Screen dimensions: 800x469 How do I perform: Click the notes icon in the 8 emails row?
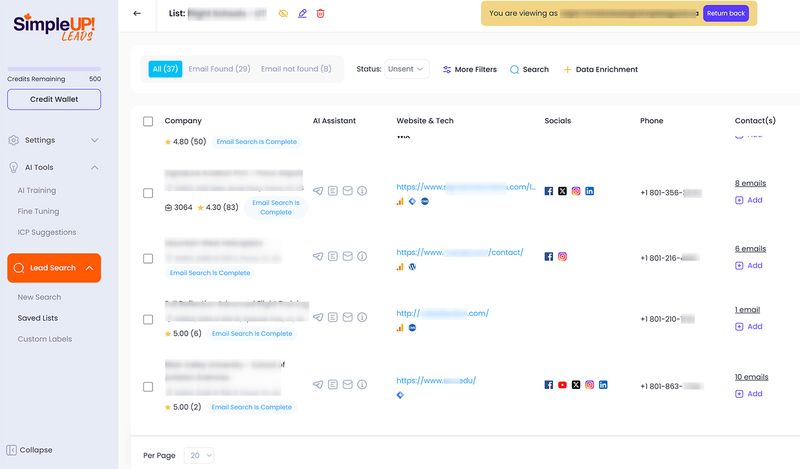click(333, 191)
